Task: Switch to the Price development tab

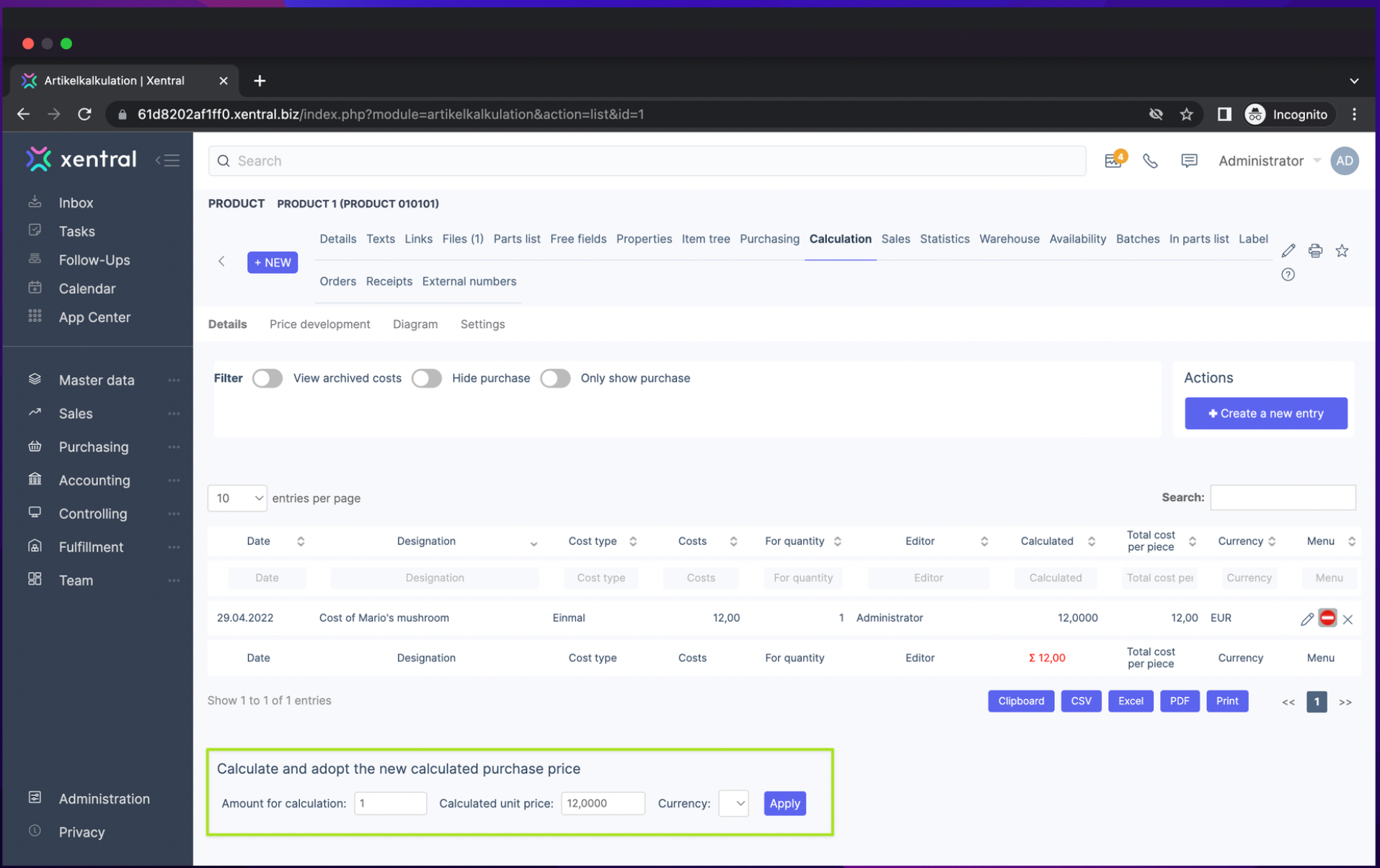Action: pos(319,324)
